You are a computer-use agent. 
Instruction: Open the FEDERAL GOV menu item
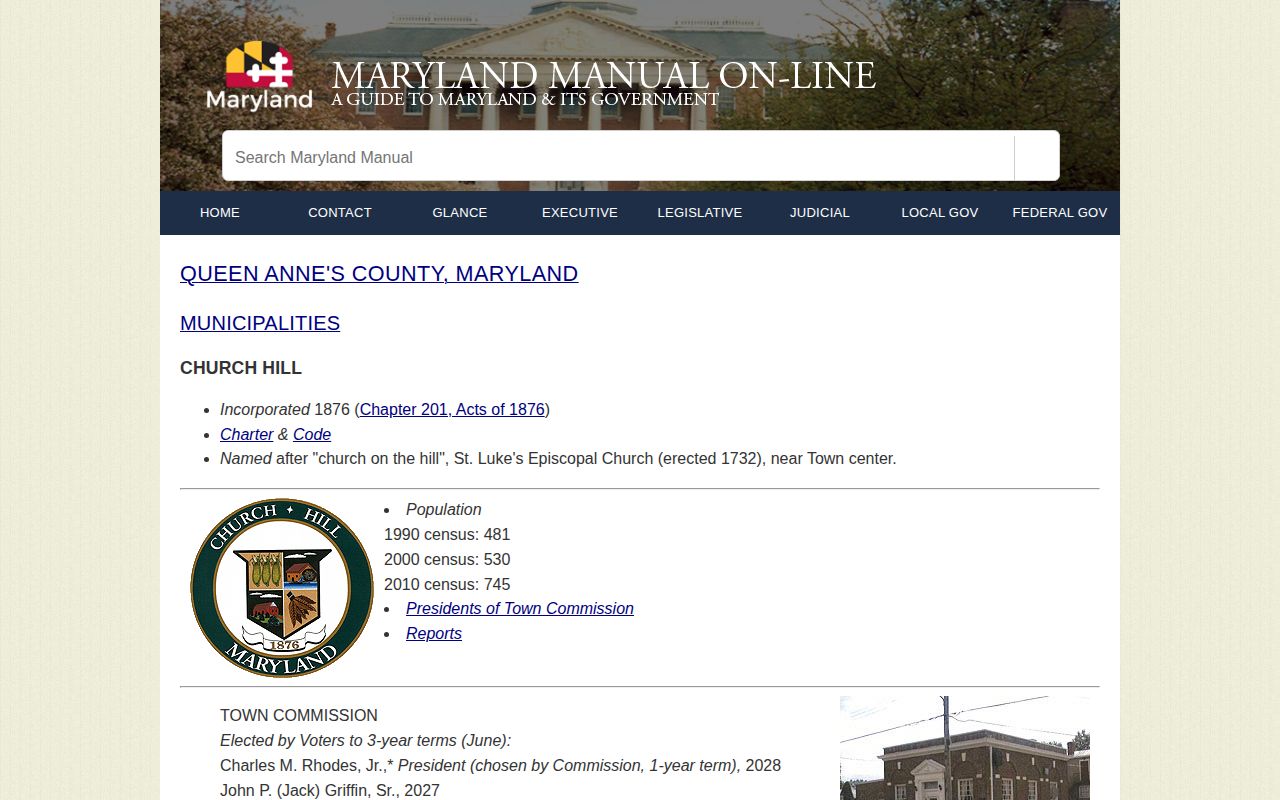click(1060, 213)
